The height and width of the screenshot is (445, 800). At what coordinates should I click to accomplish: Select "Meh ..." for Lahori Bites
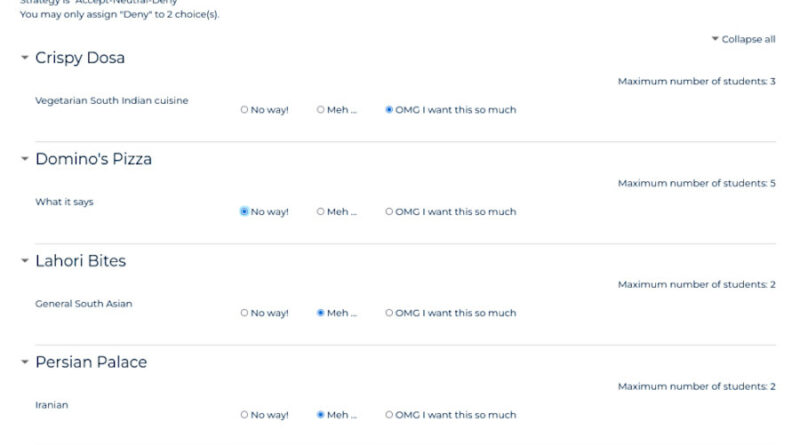(x=320, y=313)
